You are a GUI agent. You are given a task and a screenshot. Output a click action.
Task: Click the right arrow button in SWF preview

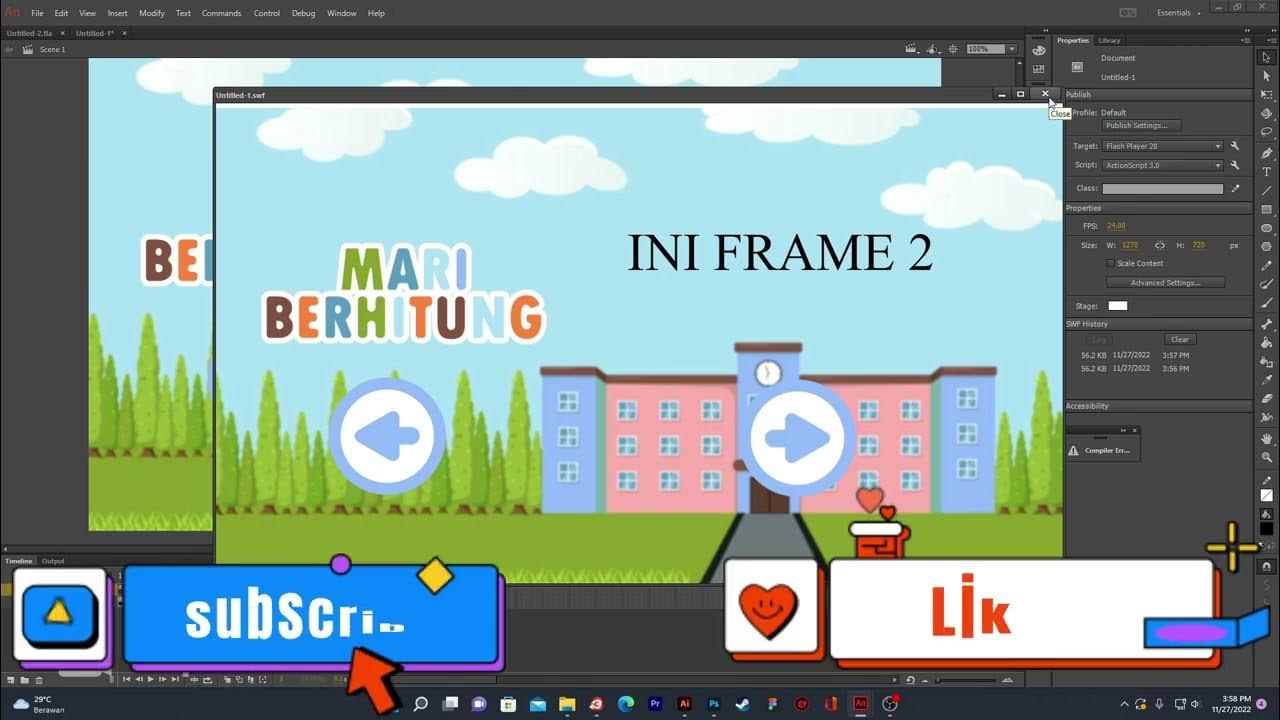(797, 436)
